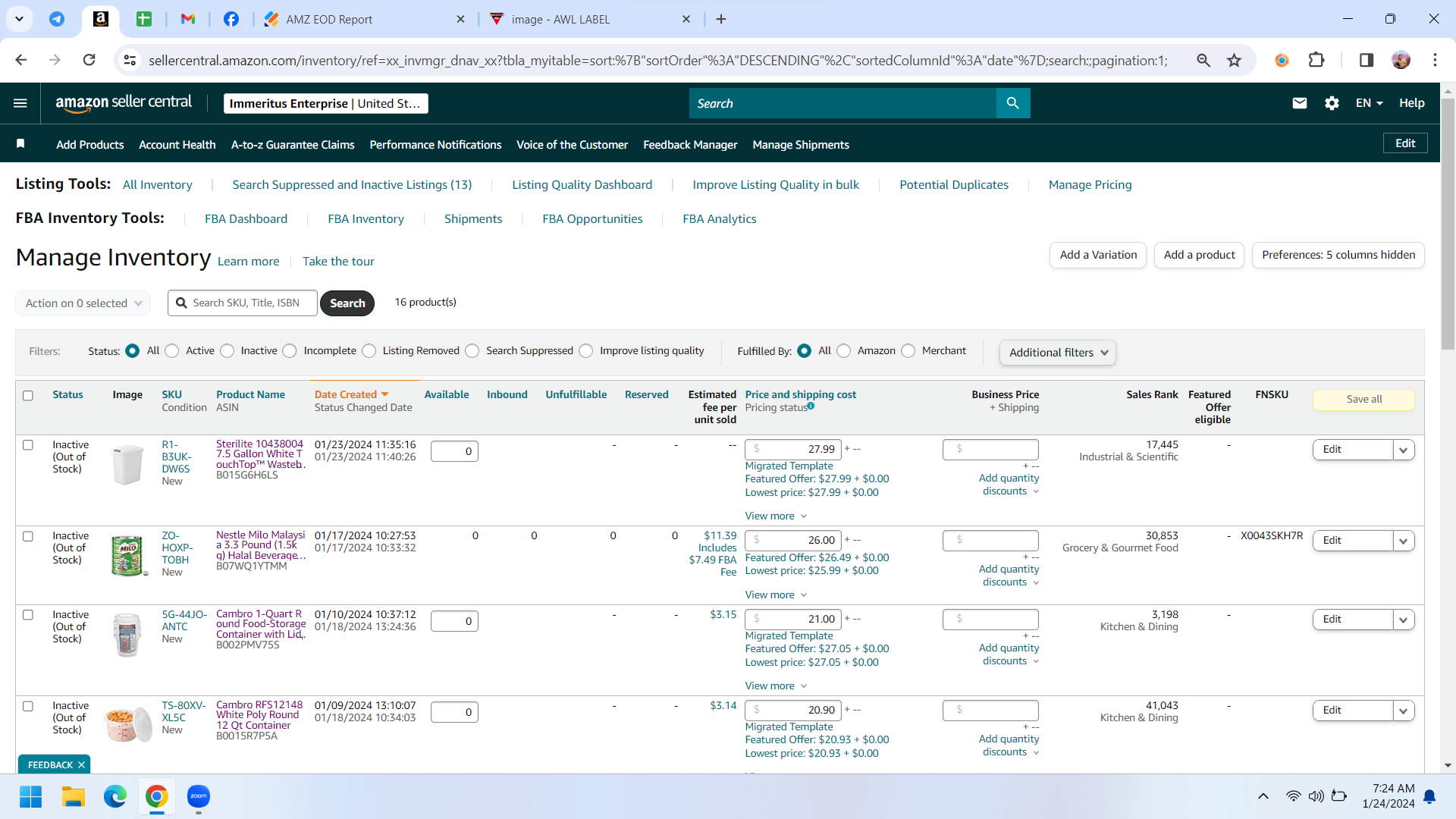Open the Seller Central hamburger menu
The height and width of the screenshot is (819, 1456).
point(20,103)
